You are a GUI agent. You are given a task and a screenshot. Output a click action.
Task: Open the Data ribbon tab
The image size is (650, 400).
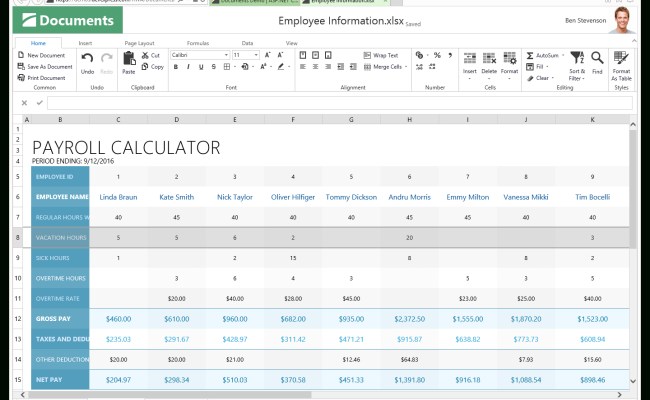pos(247,43)
